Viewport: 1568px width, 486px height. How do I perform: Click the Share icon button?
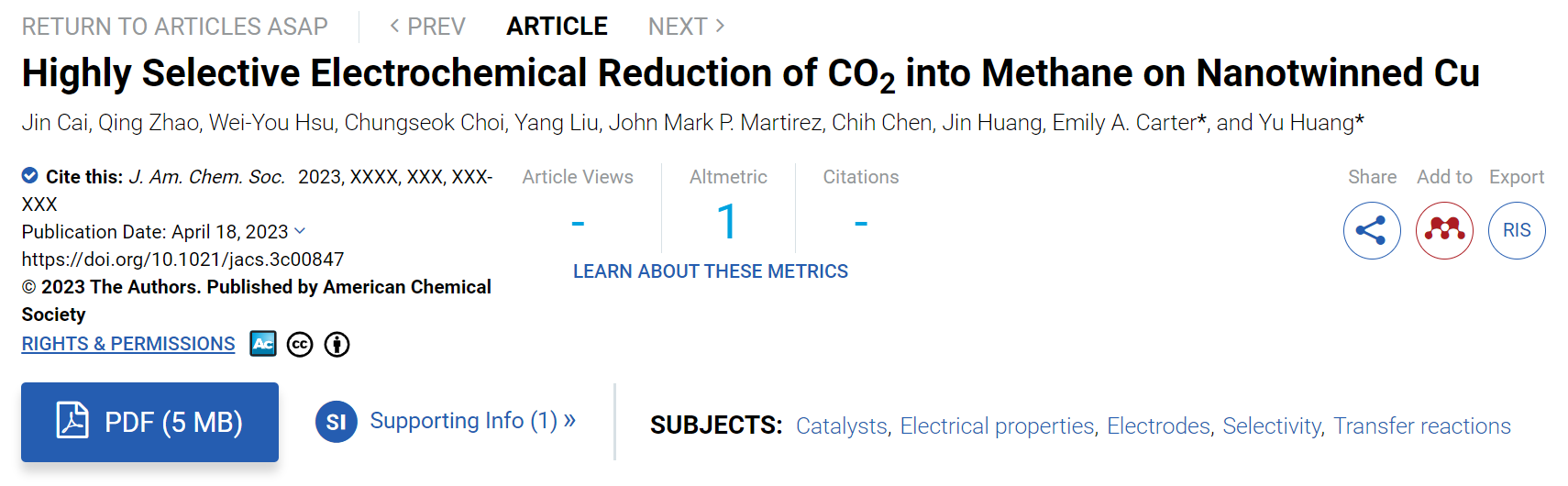(1372, 230)
